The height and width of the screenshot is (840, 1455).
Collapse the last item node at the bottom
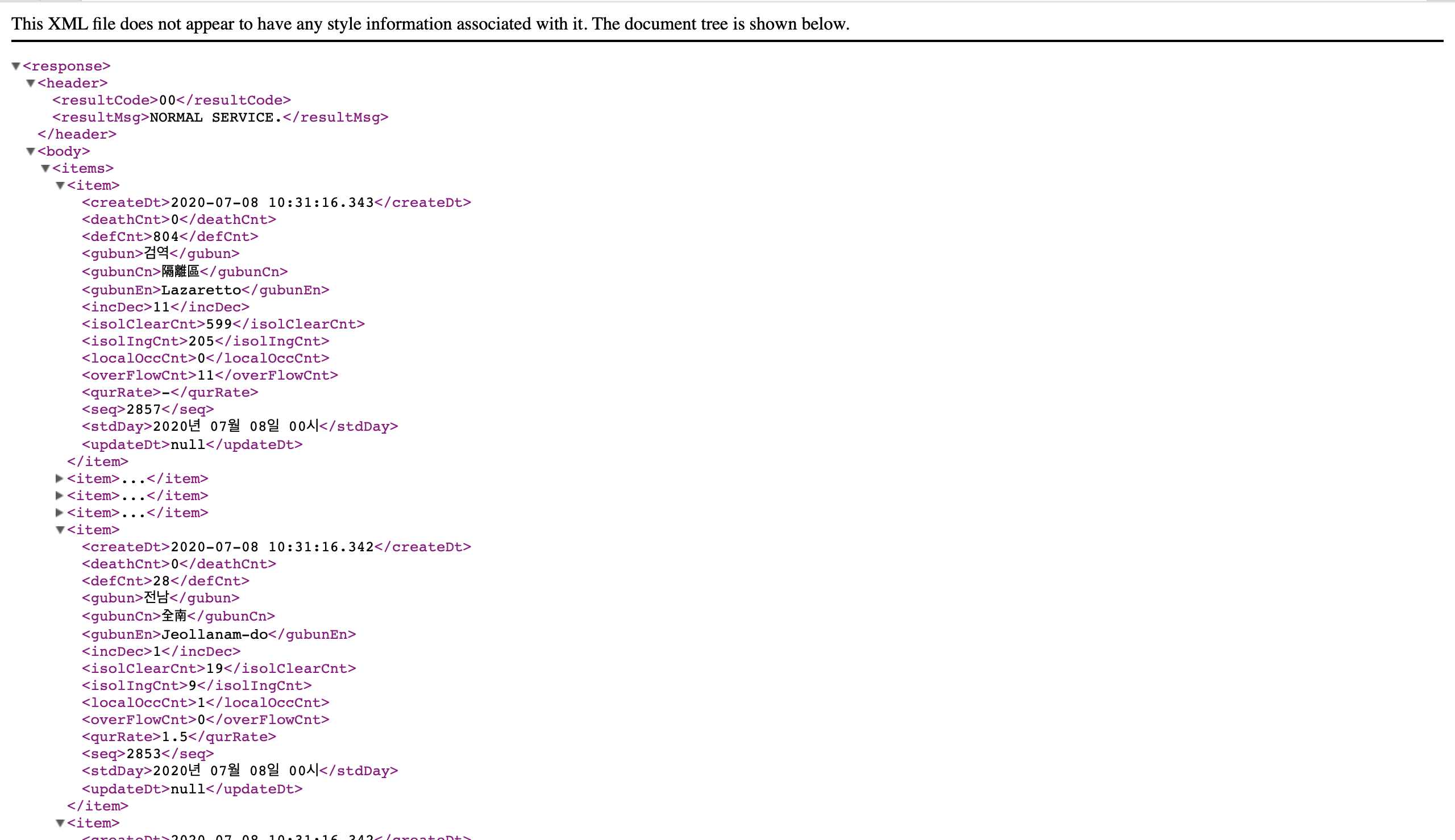pyautogui.click(x=60, y=824)
